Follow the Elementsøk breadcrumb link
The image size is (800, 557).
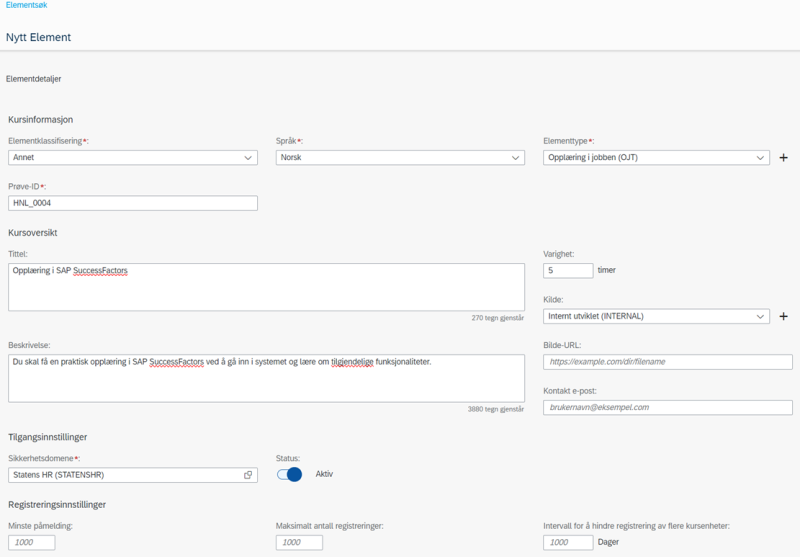(x=27, y=5)
